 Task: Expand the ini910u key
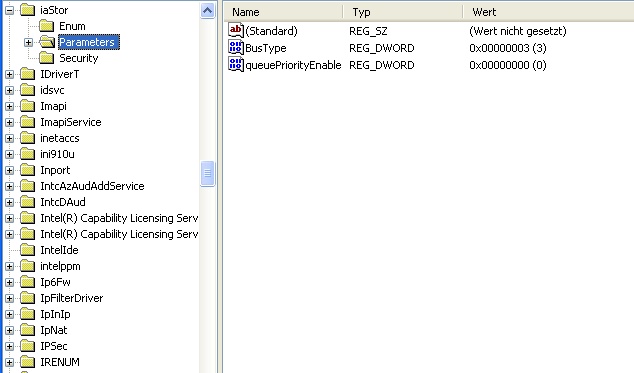tap(9, 155)
